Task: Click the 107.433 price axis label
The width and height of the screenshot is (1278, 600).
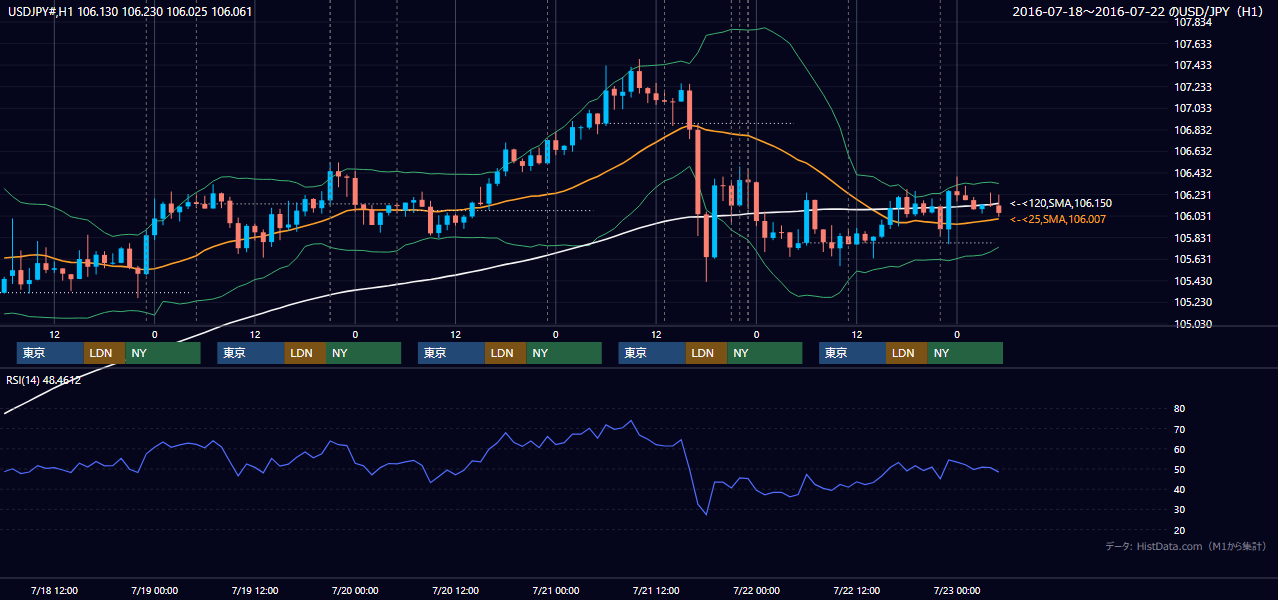Action: tap(1195, 65)
